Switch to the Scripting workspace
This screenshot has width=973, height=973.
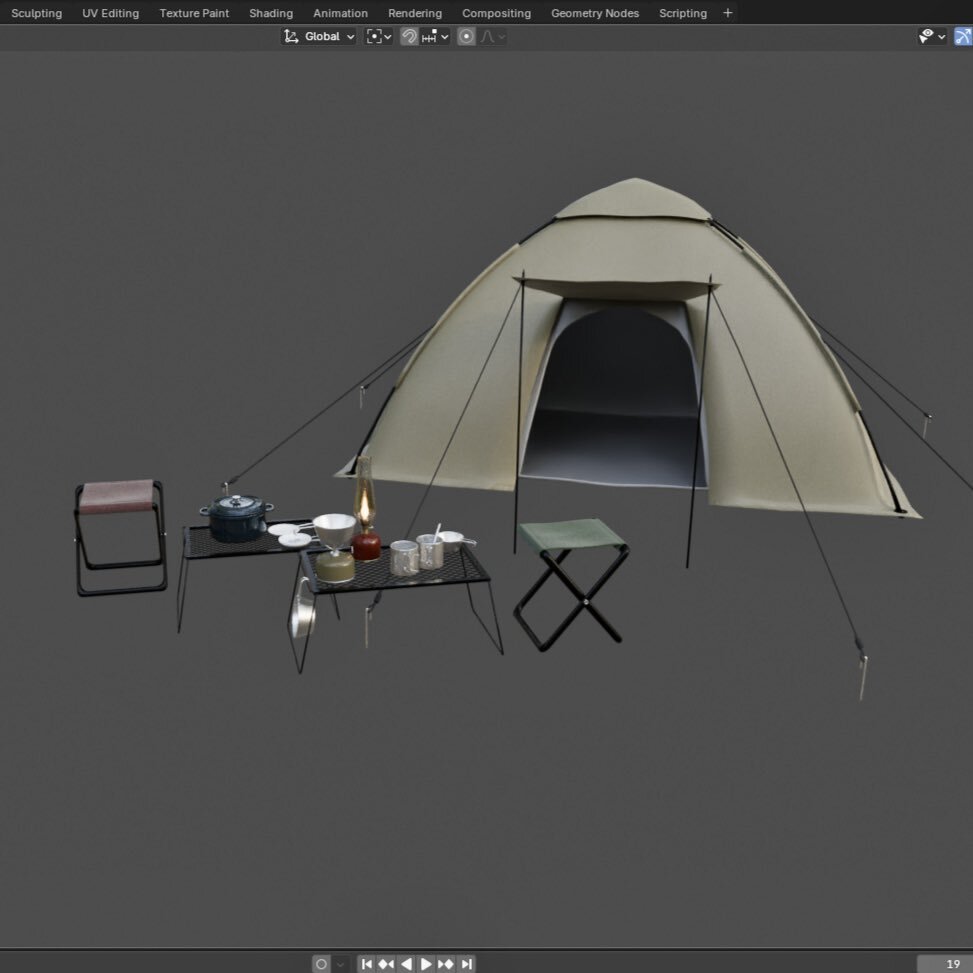point(683,13)
